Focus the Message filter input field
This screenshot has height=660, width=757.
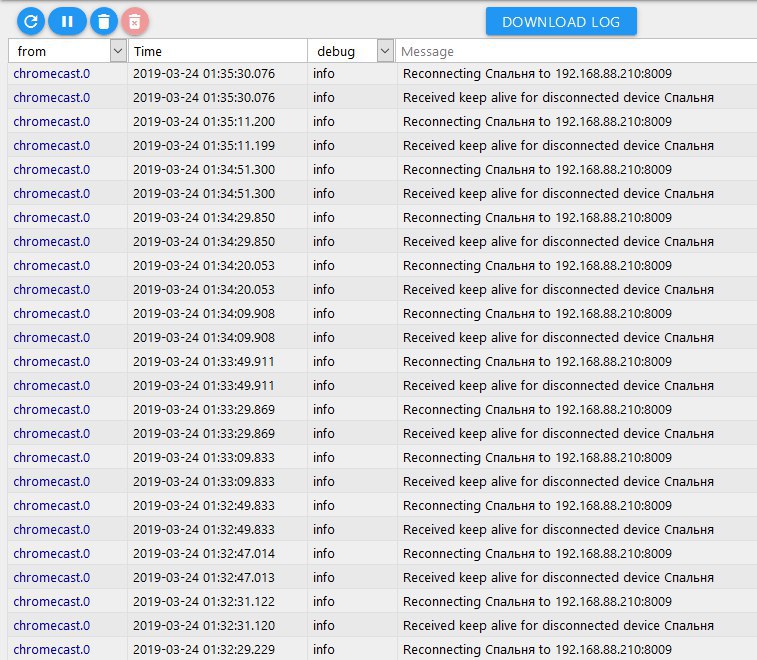tap(576, 51)
